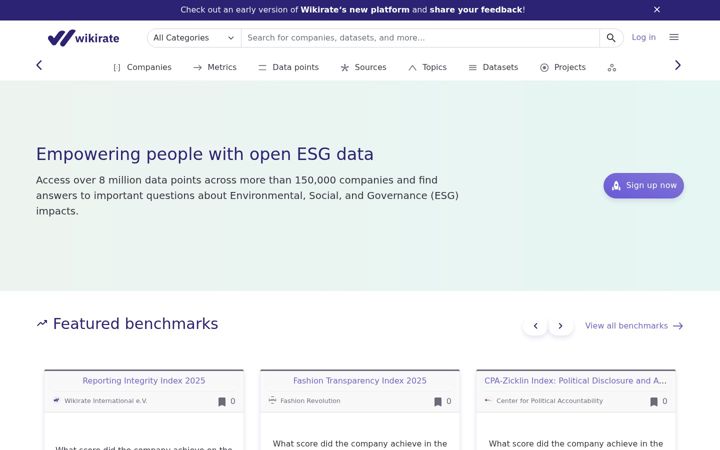Open CPA-Zicklin Index title link

coord(575,381)
